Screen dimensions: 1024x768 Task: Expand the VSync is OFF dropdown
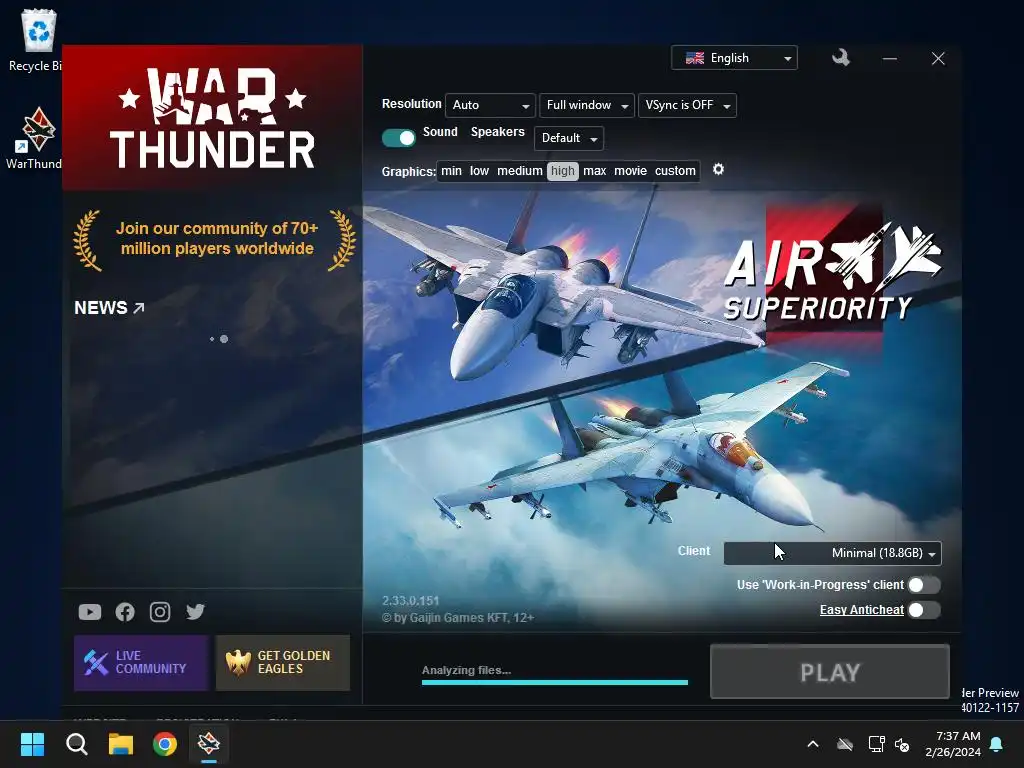[x=687, y=105]
